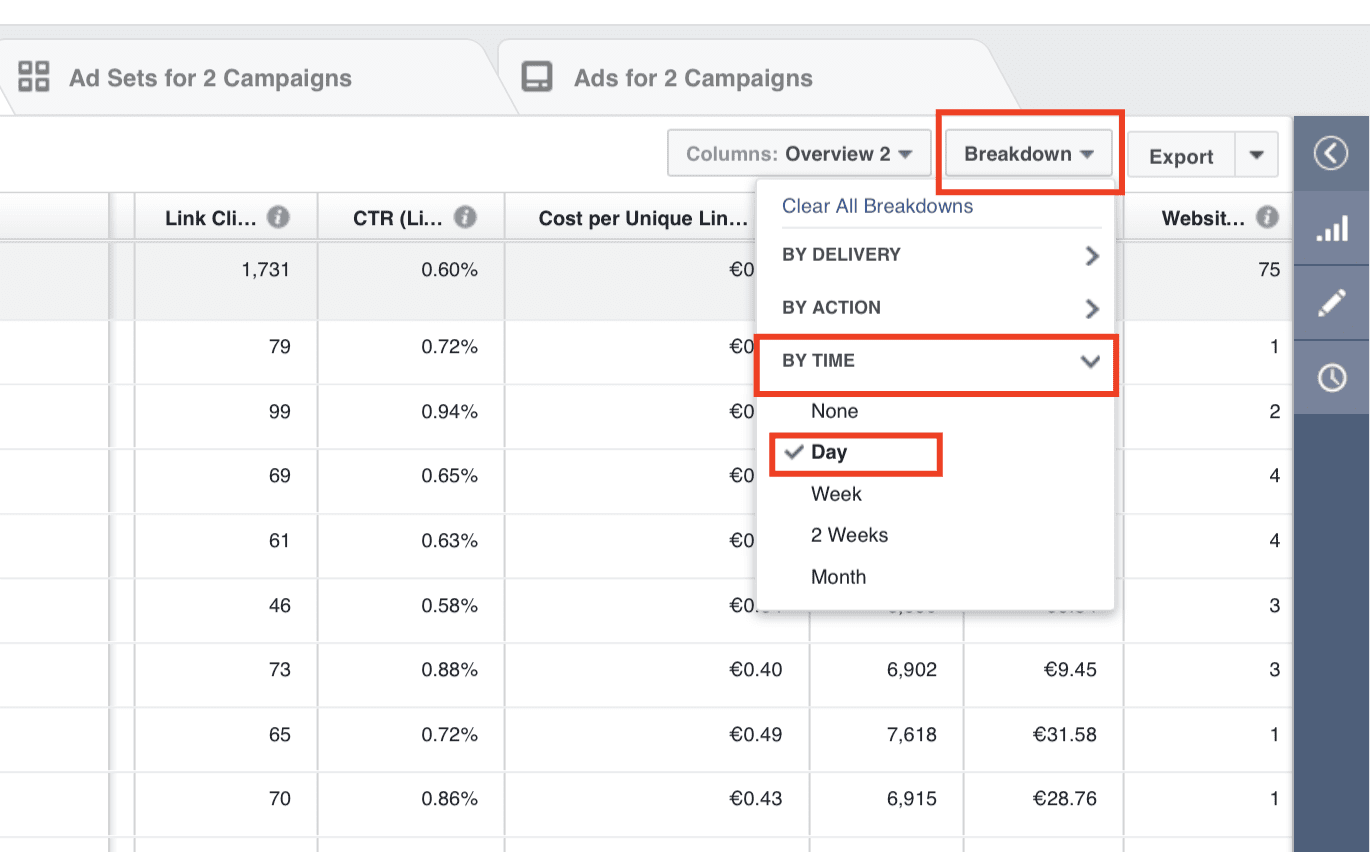Open the Export dropdown arrow
The image size is (1370, 852).
point(1257,156)
